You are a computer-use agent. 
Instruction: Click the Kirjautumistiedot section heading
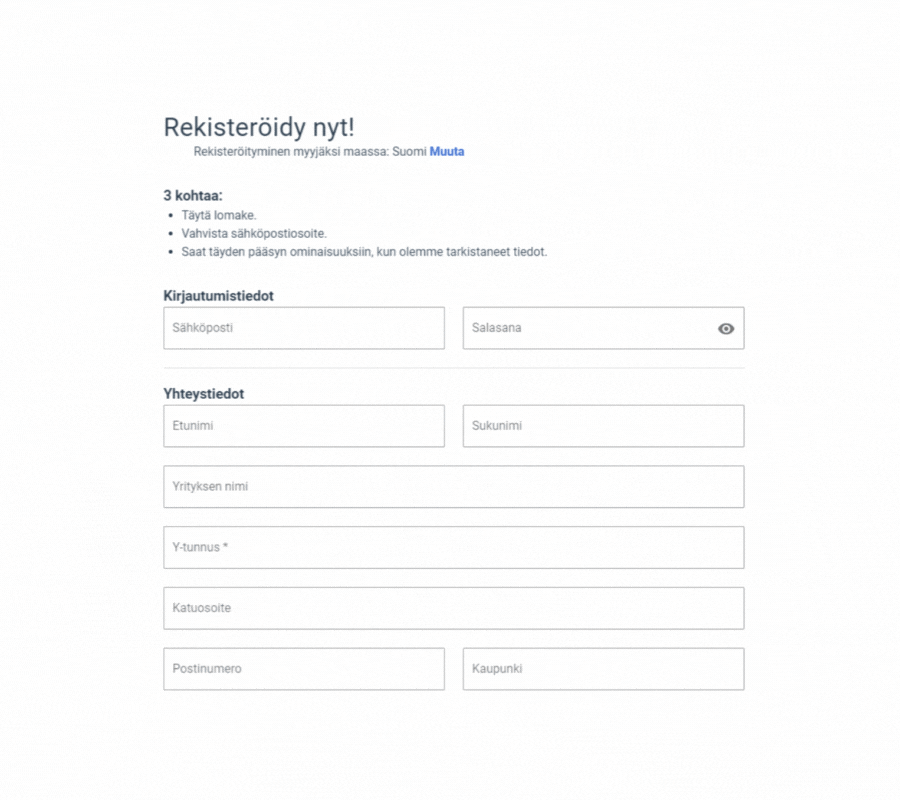(x=218, y=296)
